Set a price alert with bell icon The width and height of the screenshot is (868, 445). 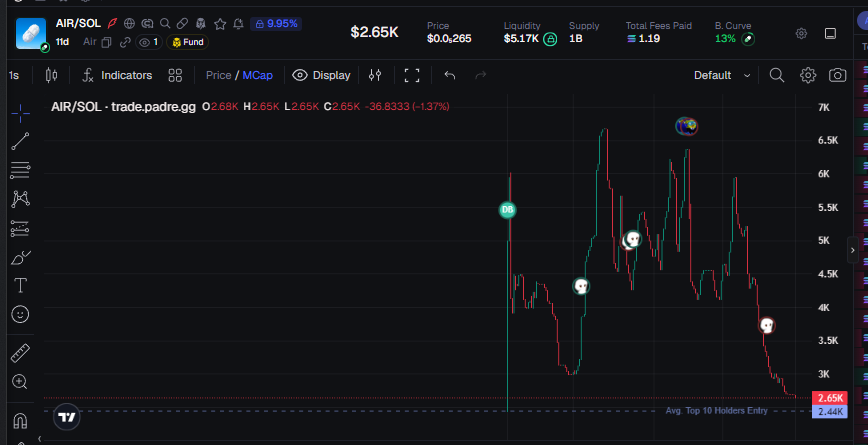pos(239,23)
